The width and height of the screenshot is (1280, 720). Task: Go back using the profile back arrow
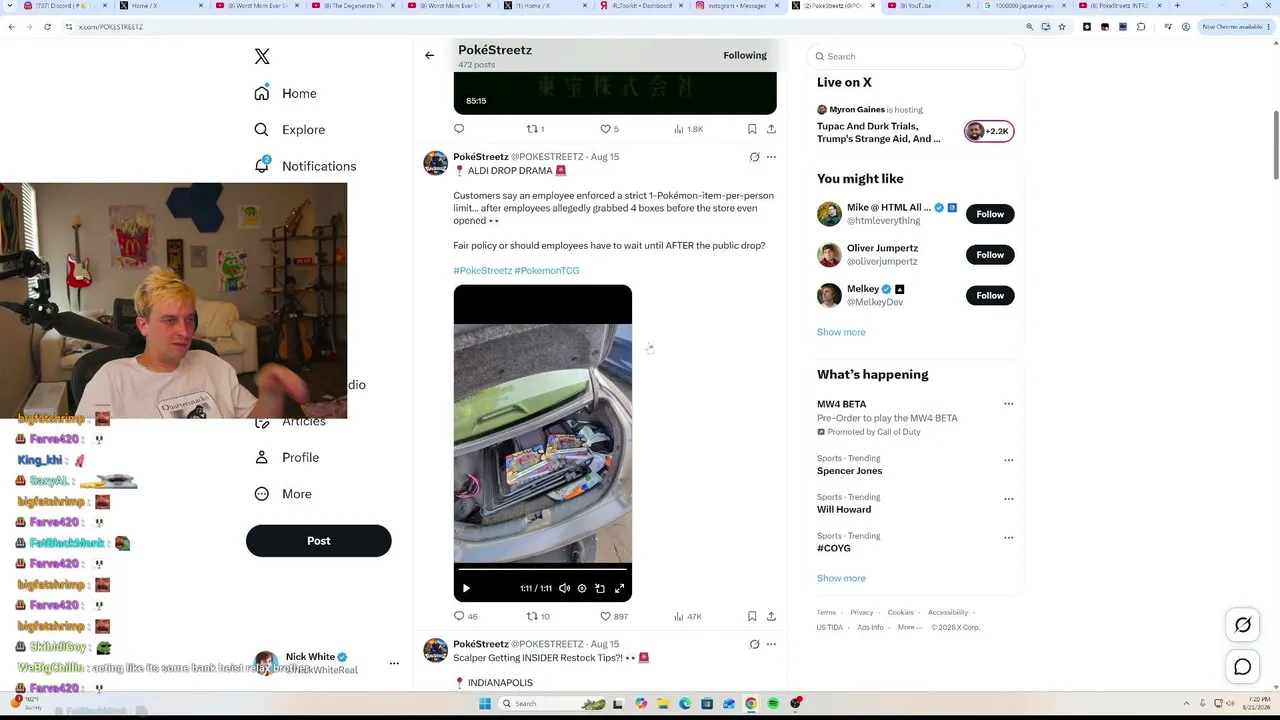(430, 56)
